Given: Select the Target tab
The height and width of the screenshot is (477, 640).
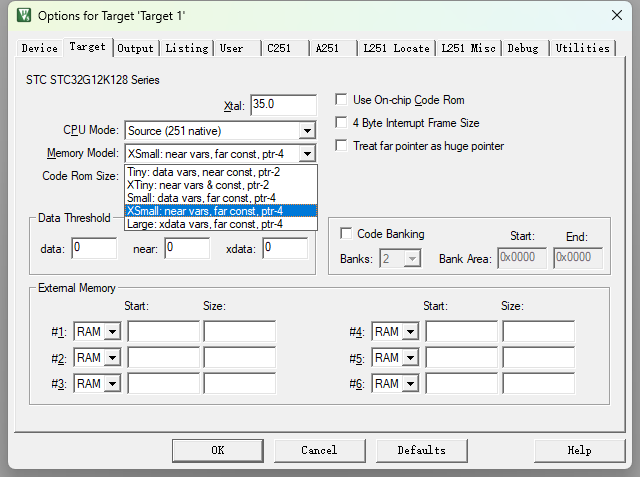Looking at the screenshot, I should tap(87, 47).
